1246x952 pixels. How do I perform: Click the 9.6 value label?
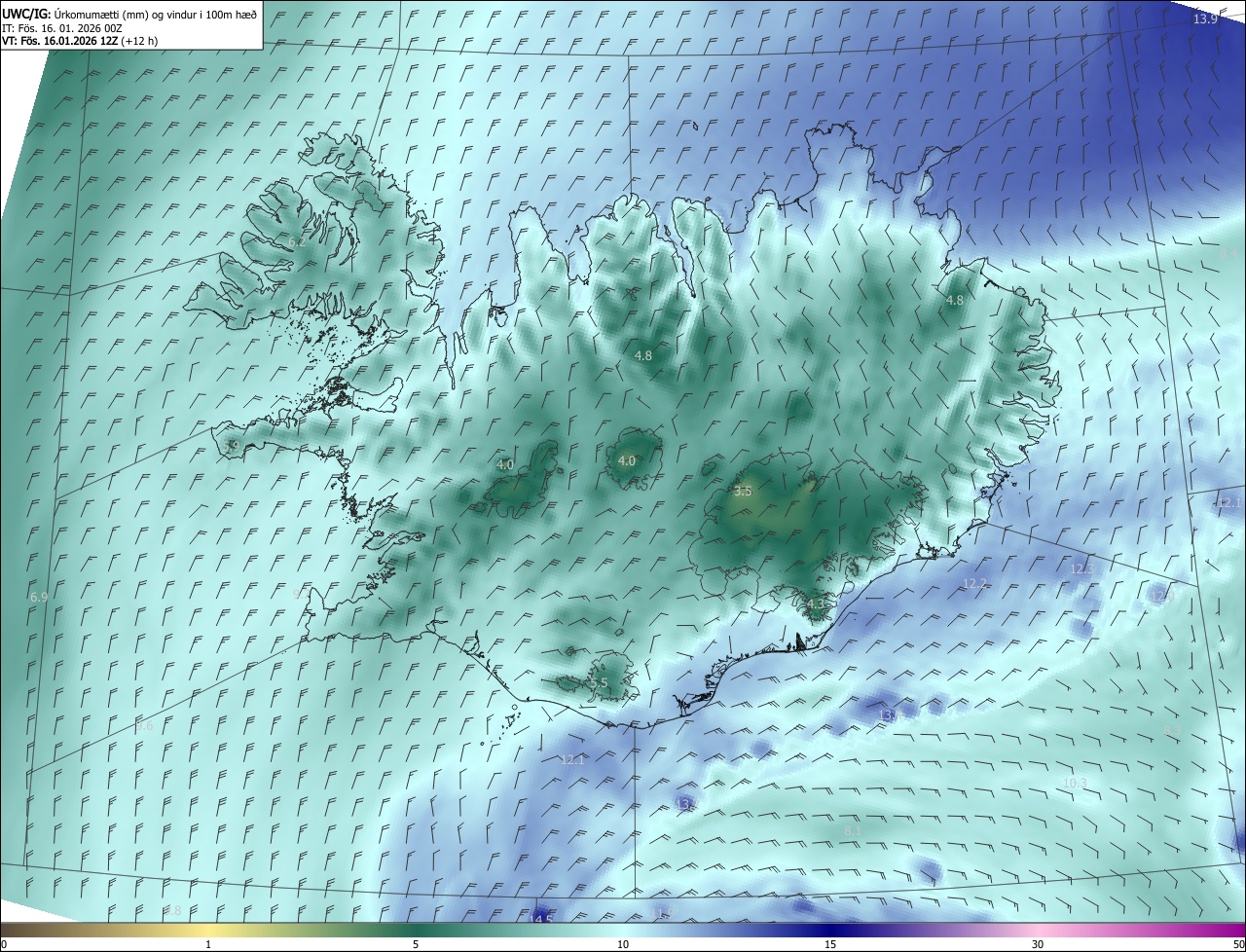145,726
